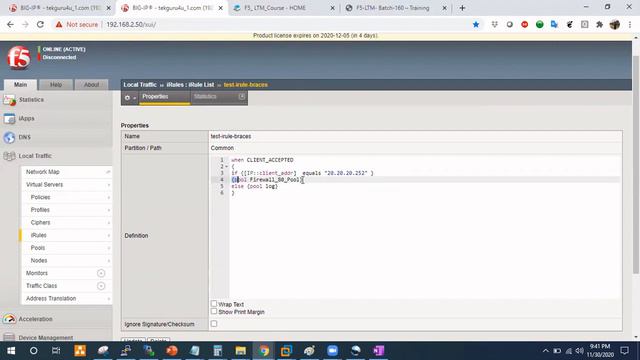Open the Acceleration gauge icon
The width and height of the screenshot is (640, 360).
coord(9,319)
